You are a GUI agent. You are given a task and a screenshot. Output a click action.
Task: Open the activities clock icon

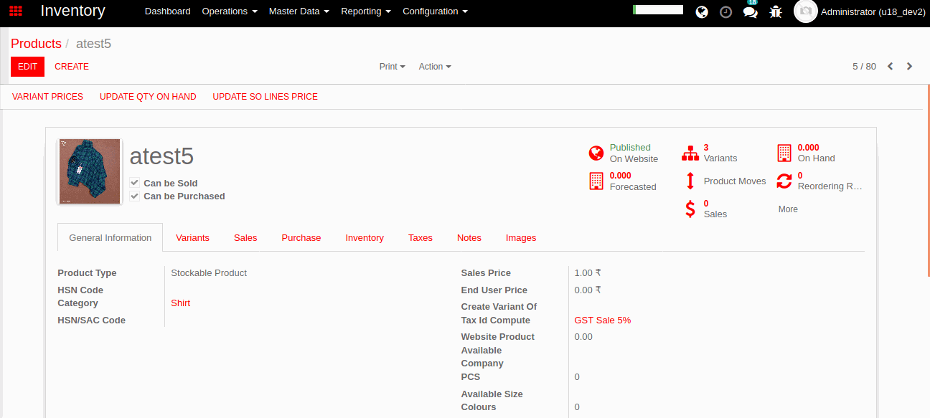click(x=725, y=12)
